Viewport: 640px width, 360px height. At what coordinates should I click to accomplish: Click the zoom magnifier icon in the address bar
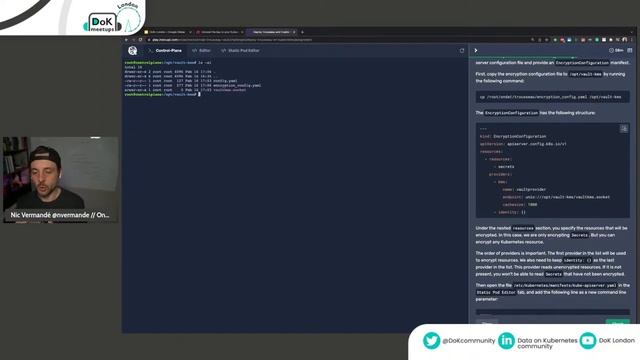pyautogui.click(x=533, y=40)
